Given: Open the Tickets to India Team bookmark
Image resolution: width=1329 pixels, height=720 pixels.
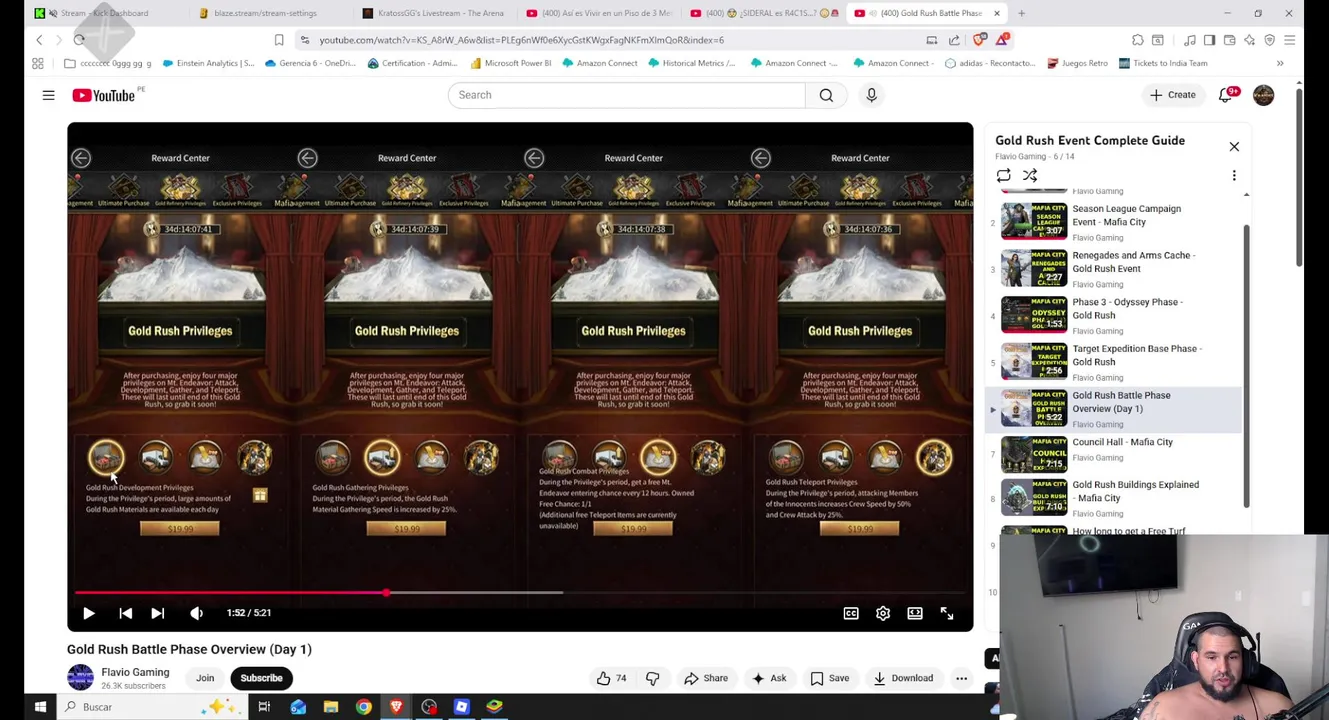Looking at the screenshot, I should pyautogui.click(x=1162, y=63).
